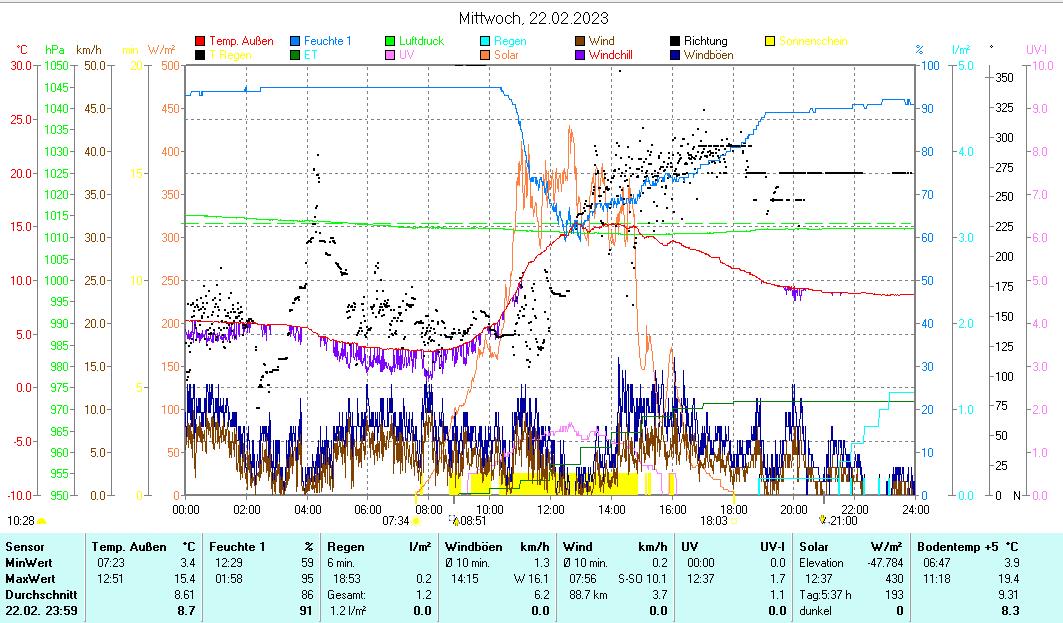1063x623 pixels.
Task: Click the orange Solar legend square
Action: (x=486, y=55)
